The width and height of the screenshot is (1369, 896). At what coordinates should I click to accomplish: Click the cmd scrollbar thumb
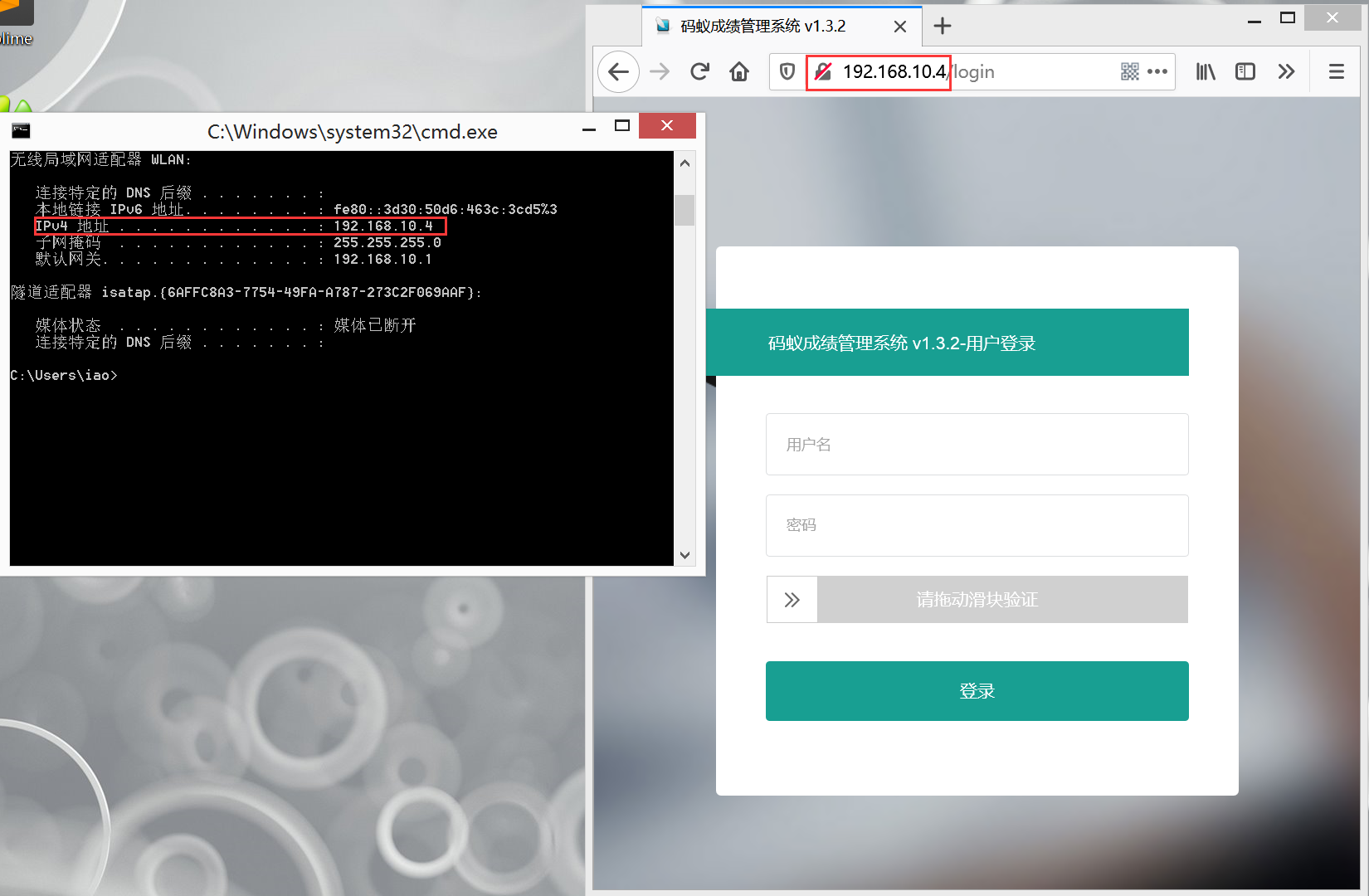tap(684, 210)
